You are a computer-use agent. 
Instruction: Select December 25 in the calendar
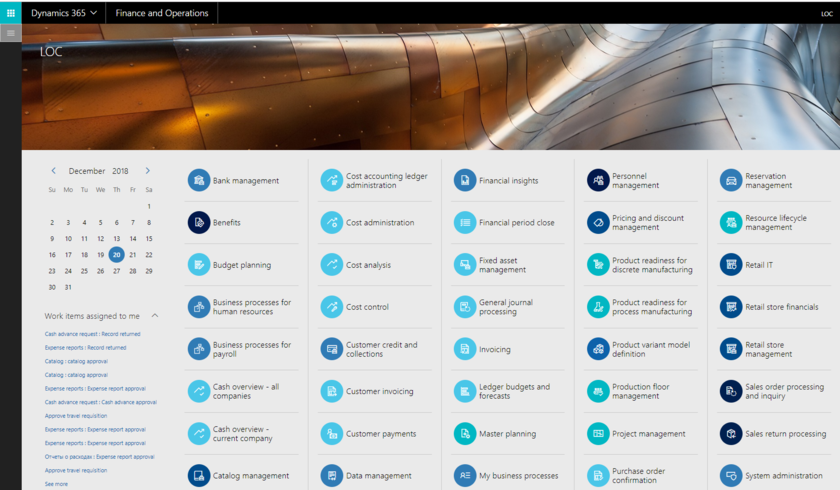coord(84,271)
